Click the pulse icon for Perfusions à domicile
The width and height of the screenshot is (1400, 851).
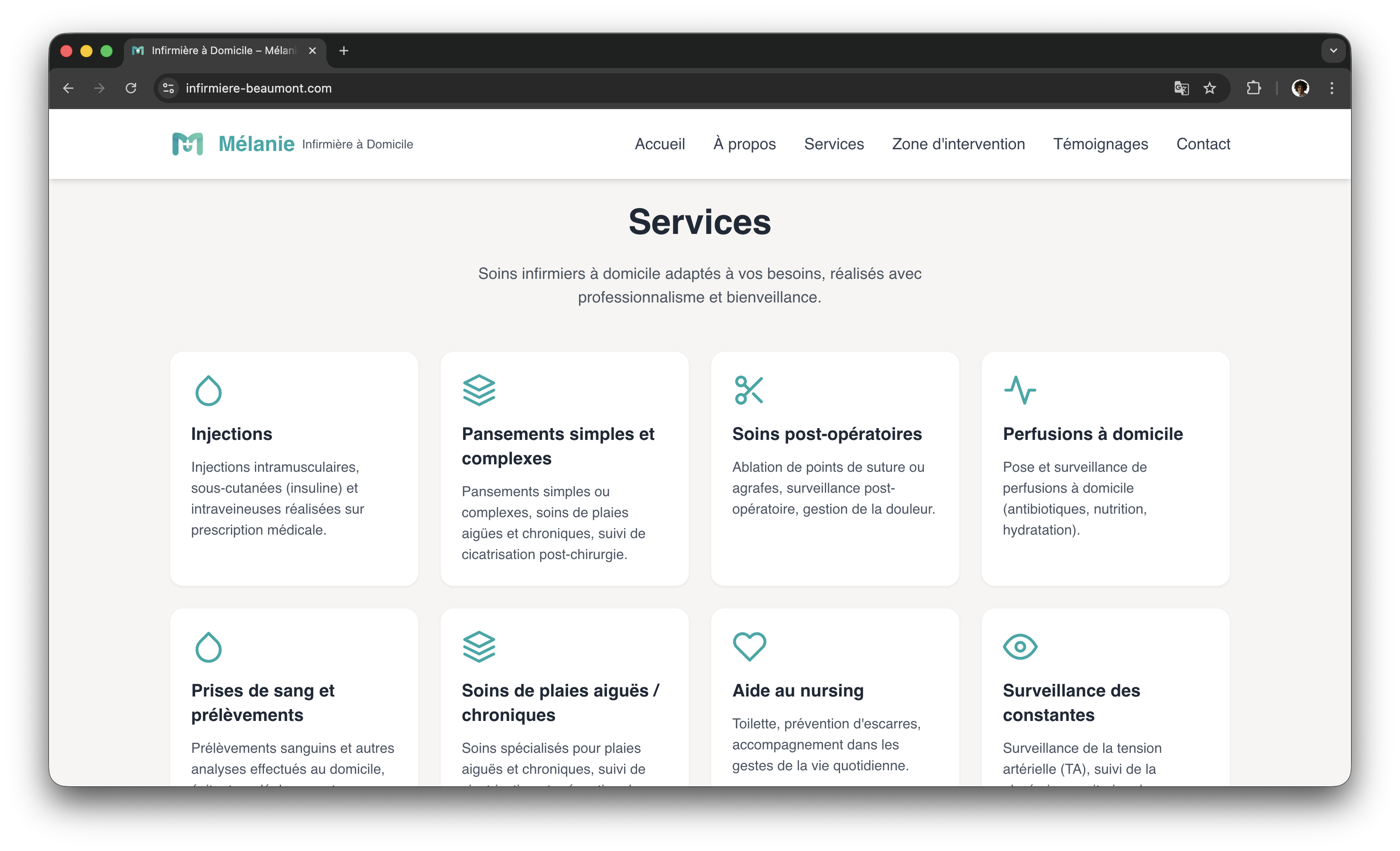(1019, 390)
